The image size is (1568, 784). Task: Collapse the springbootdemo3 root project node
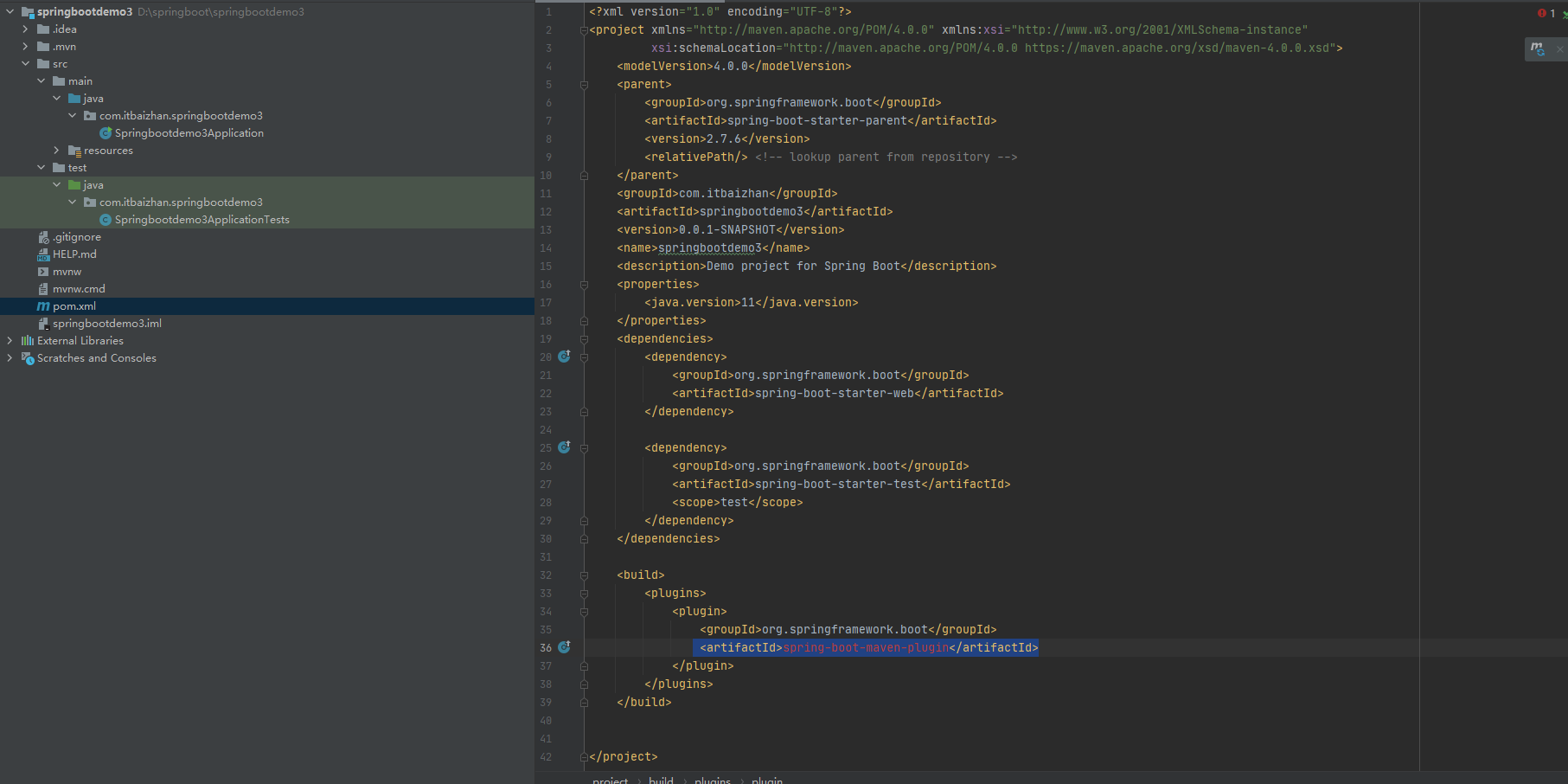(10, 12)
